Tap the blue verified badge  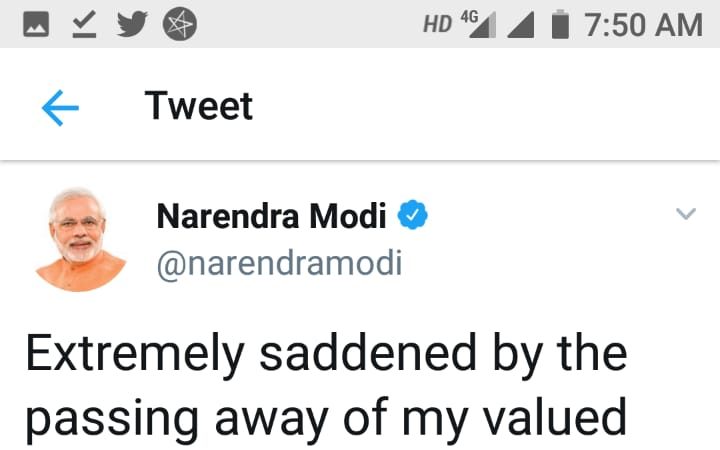click(x=414, y=215)
